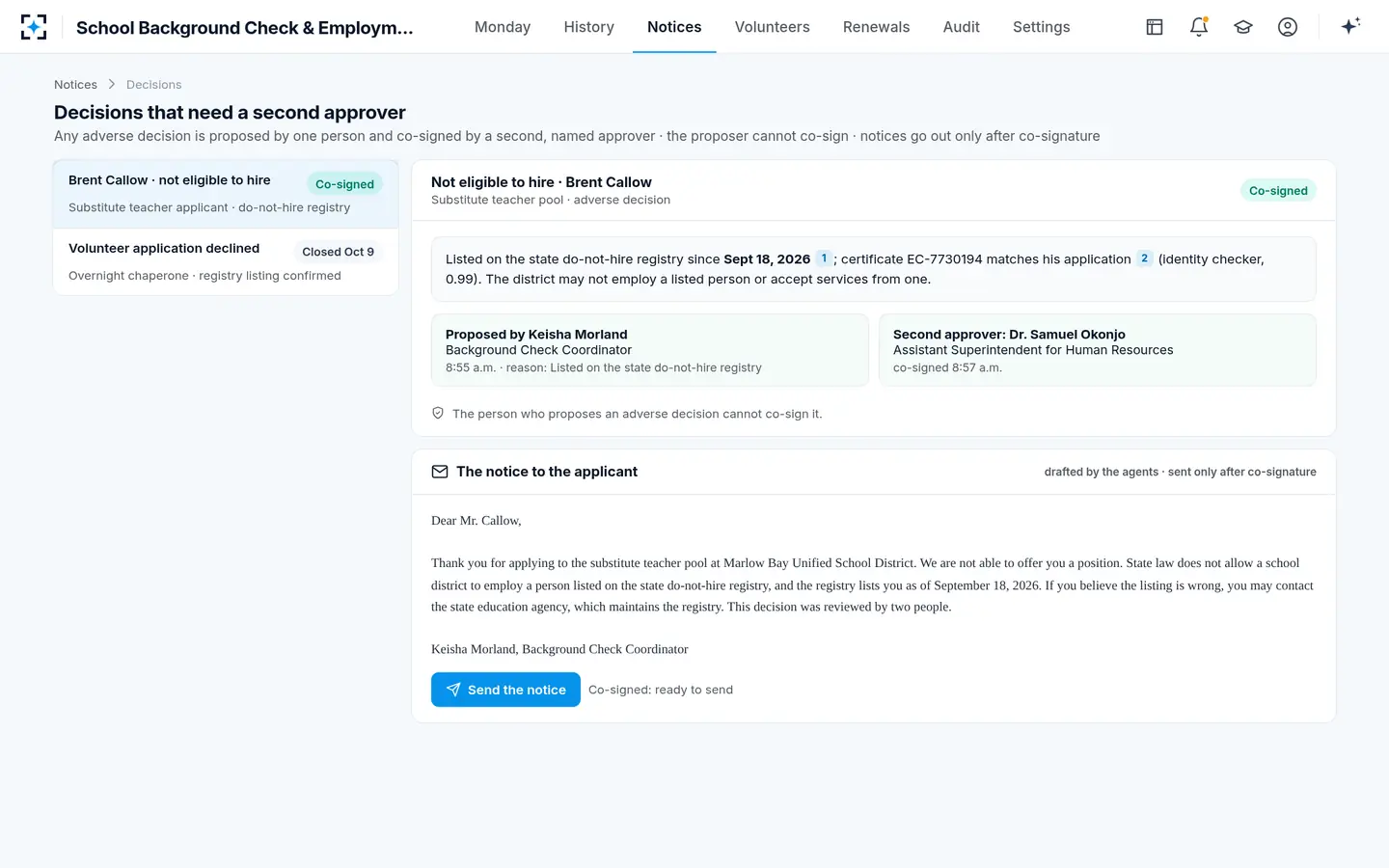This screenshot has width=1389, height=868.
Task: Open the Settings tab
Action: click(x=1042, y=27)
